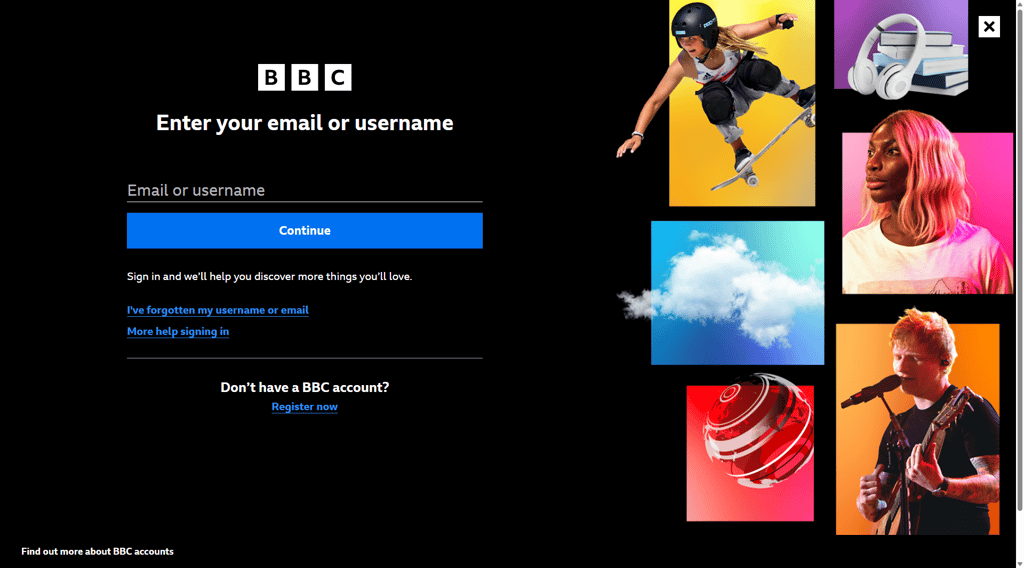Click the "Sign in and we'll help you discover" text
Image resolution: width=1024 pixels, height=568 pixels.
click(x=269, y=276)
